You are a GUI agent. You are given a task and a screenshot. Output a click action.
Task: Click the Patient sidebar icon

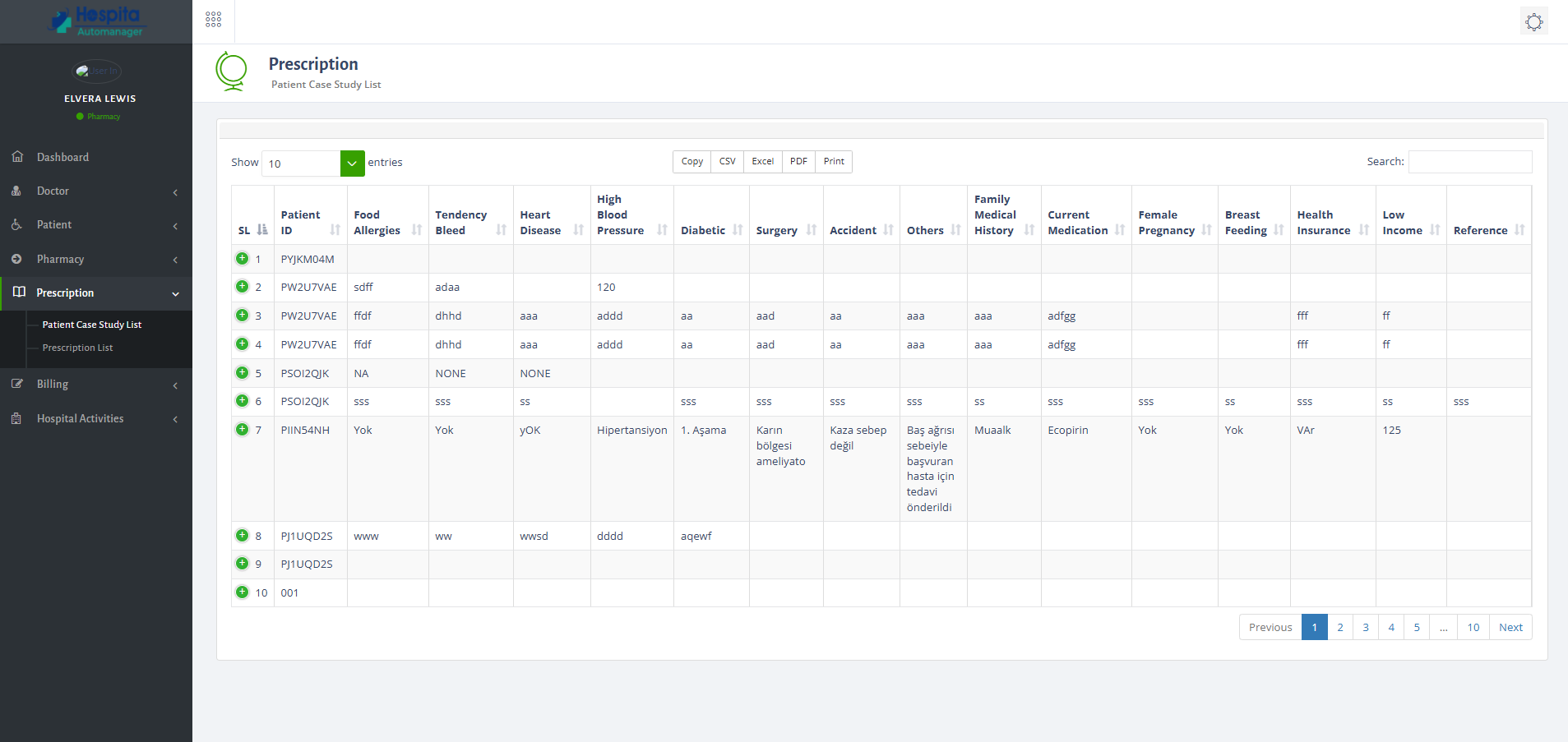(x=17, y=224)
